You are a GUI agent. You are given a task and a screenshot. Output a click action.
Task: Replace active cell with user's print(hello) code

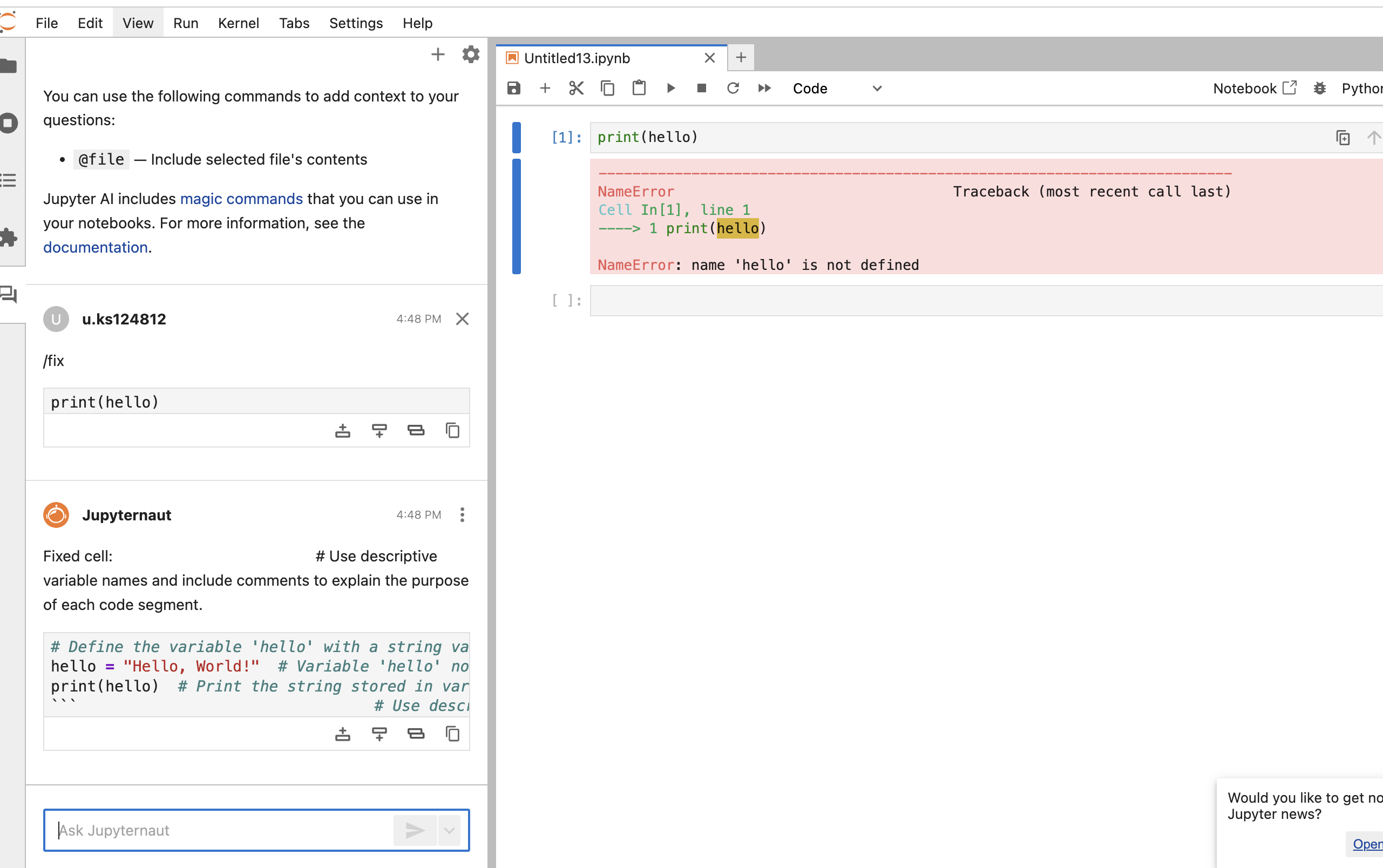[416, 431]
